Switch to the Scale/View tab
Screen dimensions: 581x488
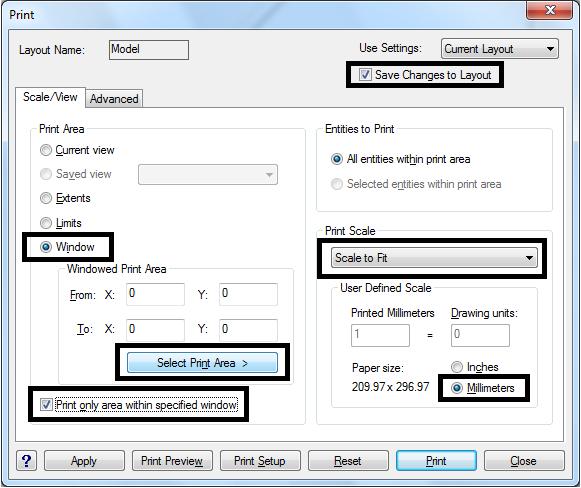tap(50, 97)
